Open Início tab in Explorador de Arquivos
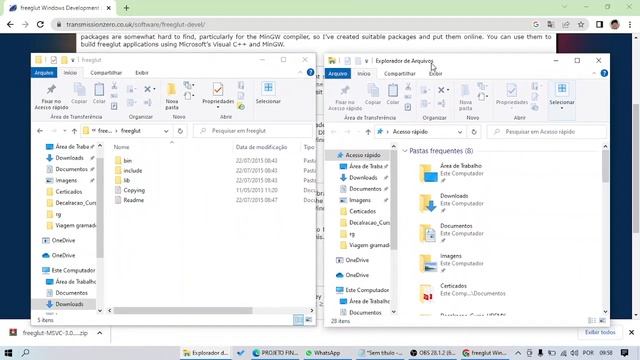640x360 pixels. (x=364, y=73)
